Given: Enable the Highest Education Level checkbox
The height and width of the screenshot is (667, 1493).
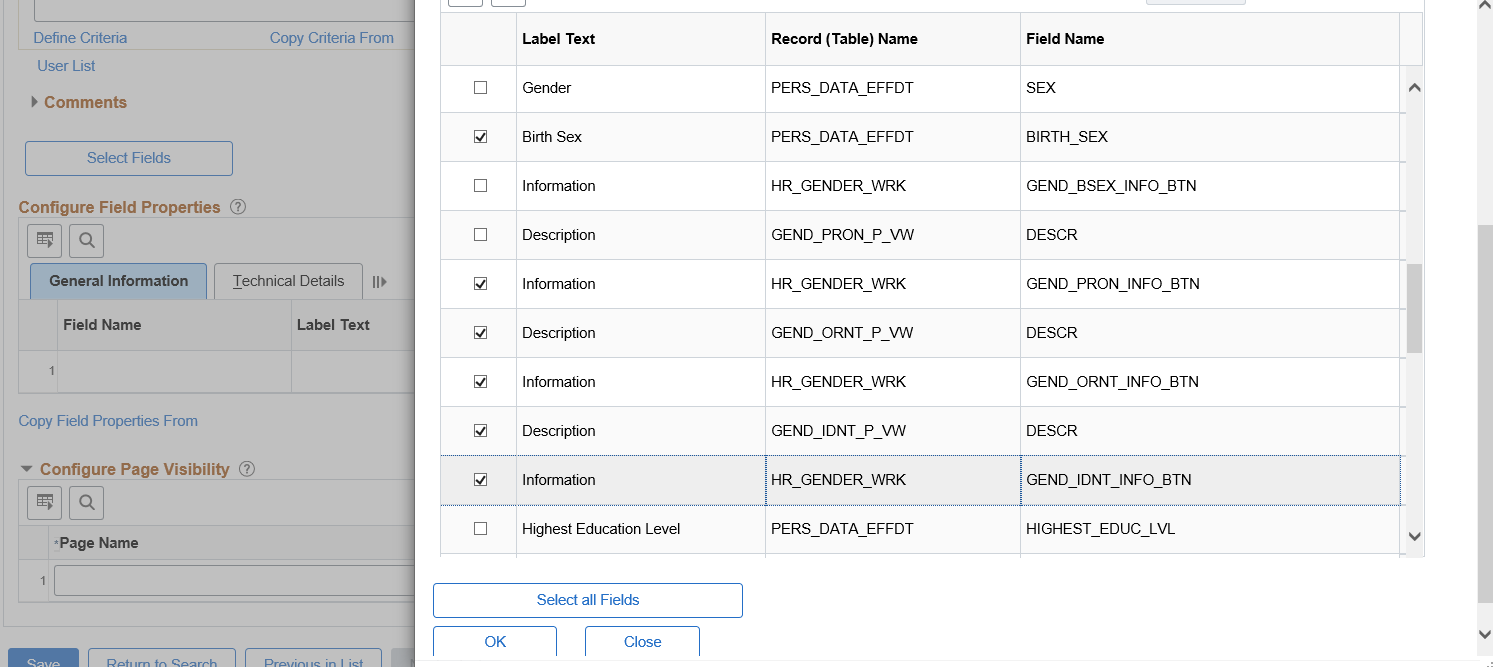Looking at the screenshot, I should pos(480,529).
